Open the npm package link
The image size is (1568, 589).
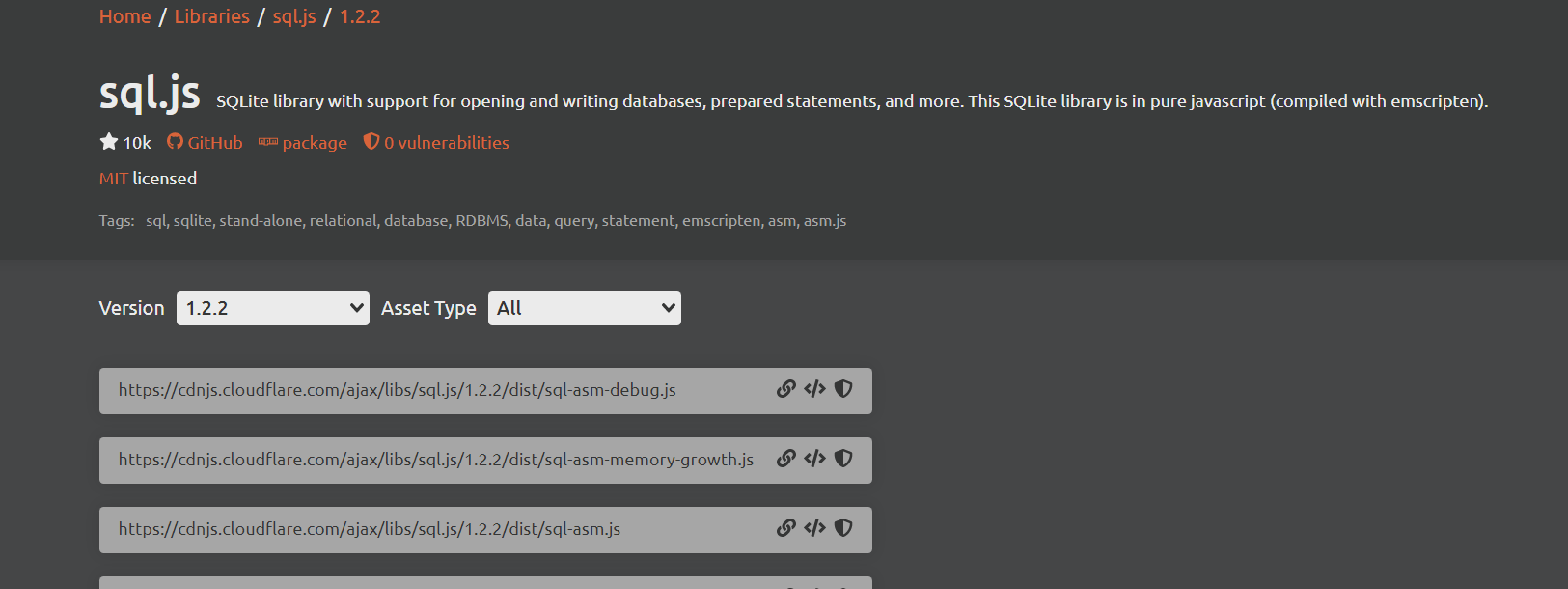coord(303,143)
